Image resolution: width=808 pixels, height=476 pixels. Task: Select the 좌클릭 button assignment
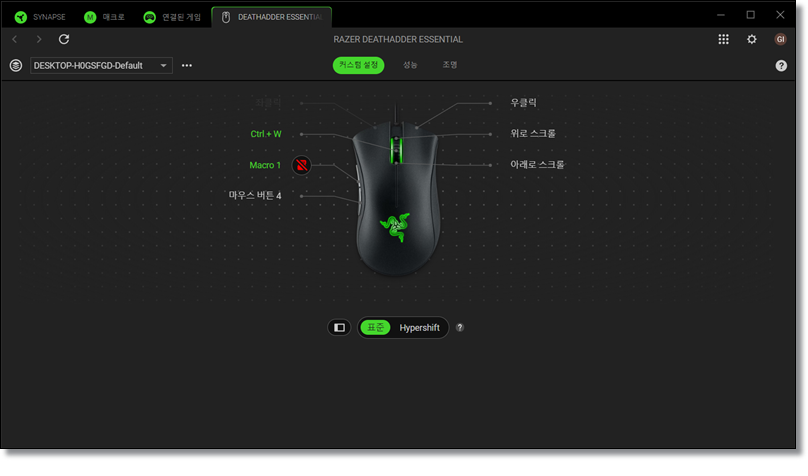(268, 103)
